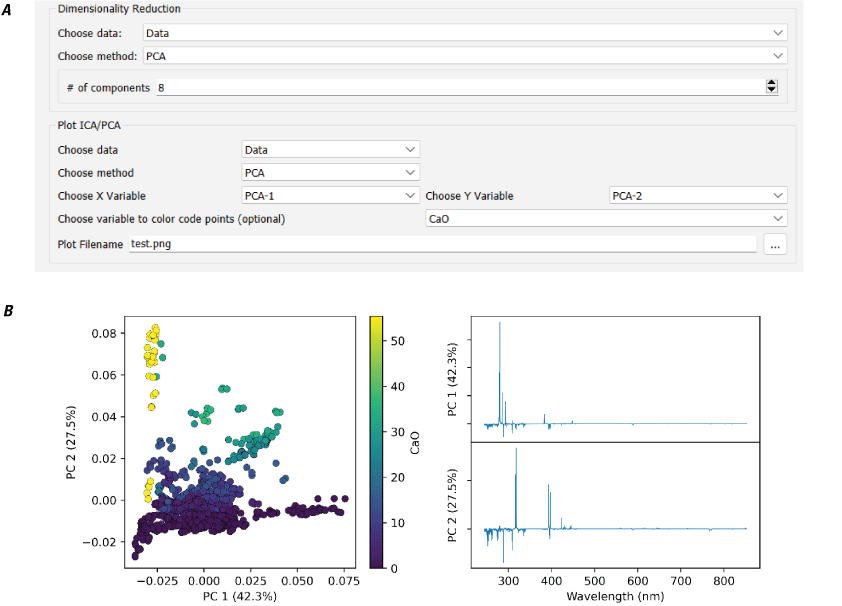Decrease number of components with down arrow
Viewport: 842px width, 606px height.
click(x=771, y=91)
